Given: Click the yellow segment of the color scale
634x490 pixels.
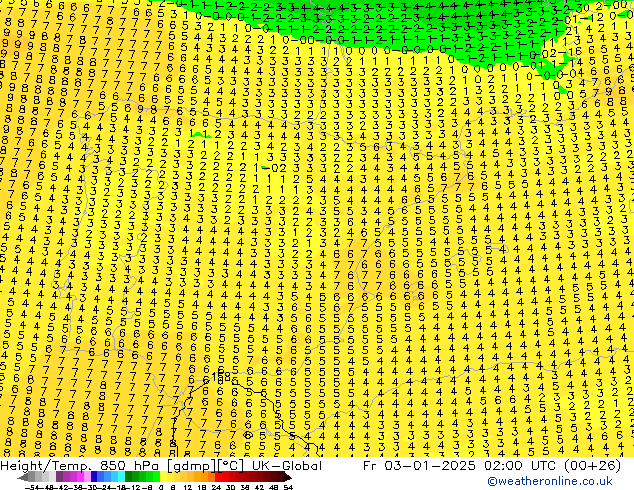Looking at the screenshot, I should point(170,477).
